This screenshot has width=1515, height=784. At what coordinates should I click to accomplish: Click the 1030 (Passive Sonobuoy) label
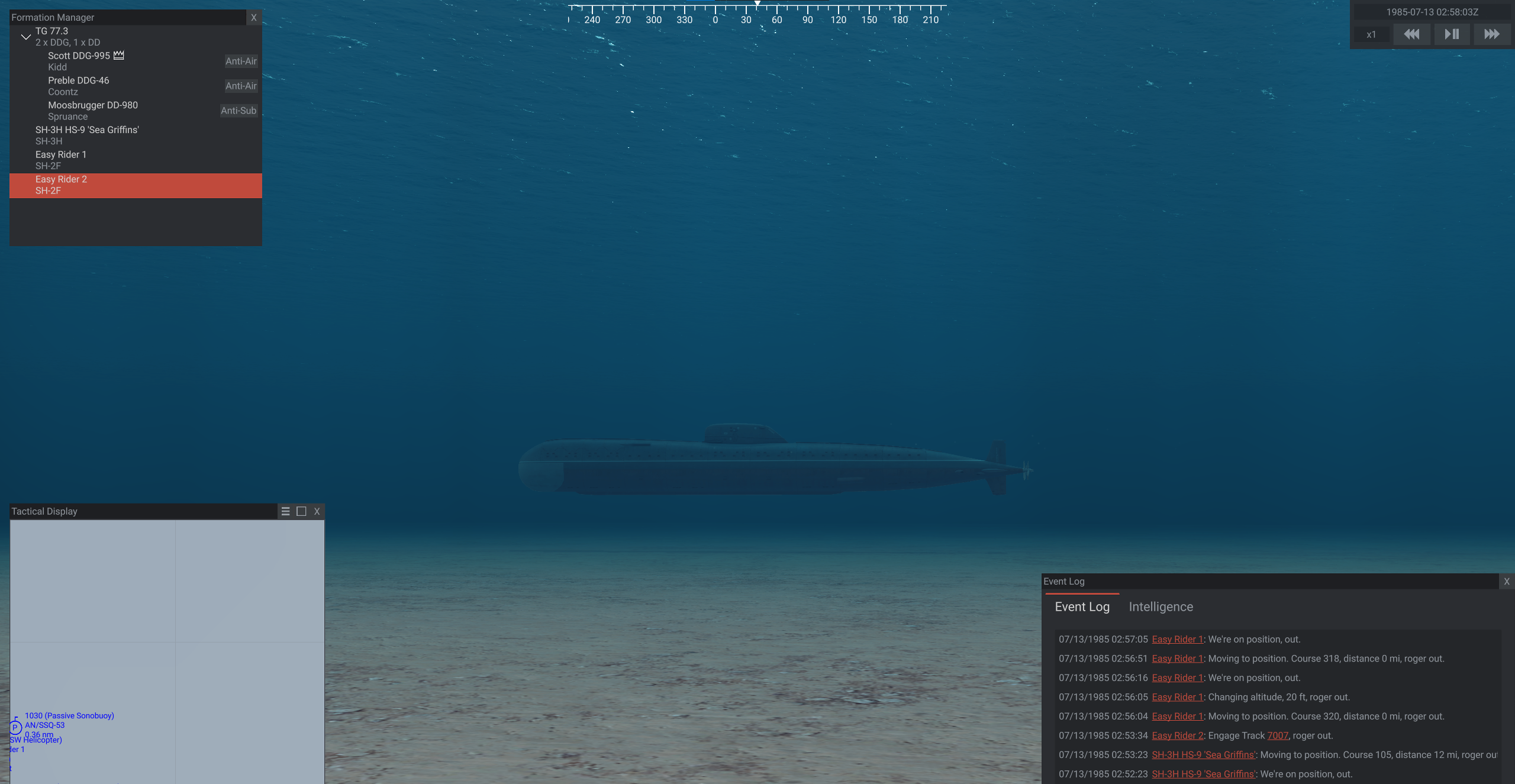tap(69, 716)
